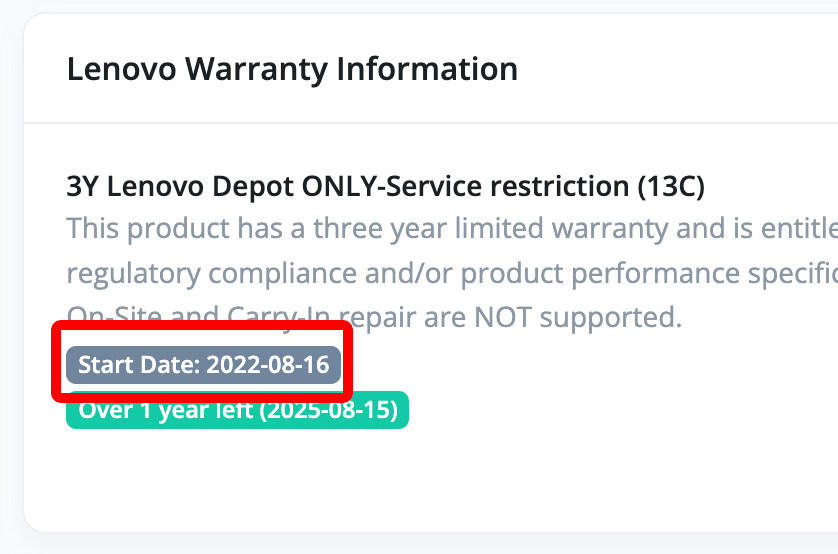This screenshot has width=838, height=554.
Task: Click the regulatory compliance text line
Action: (451, 273)
